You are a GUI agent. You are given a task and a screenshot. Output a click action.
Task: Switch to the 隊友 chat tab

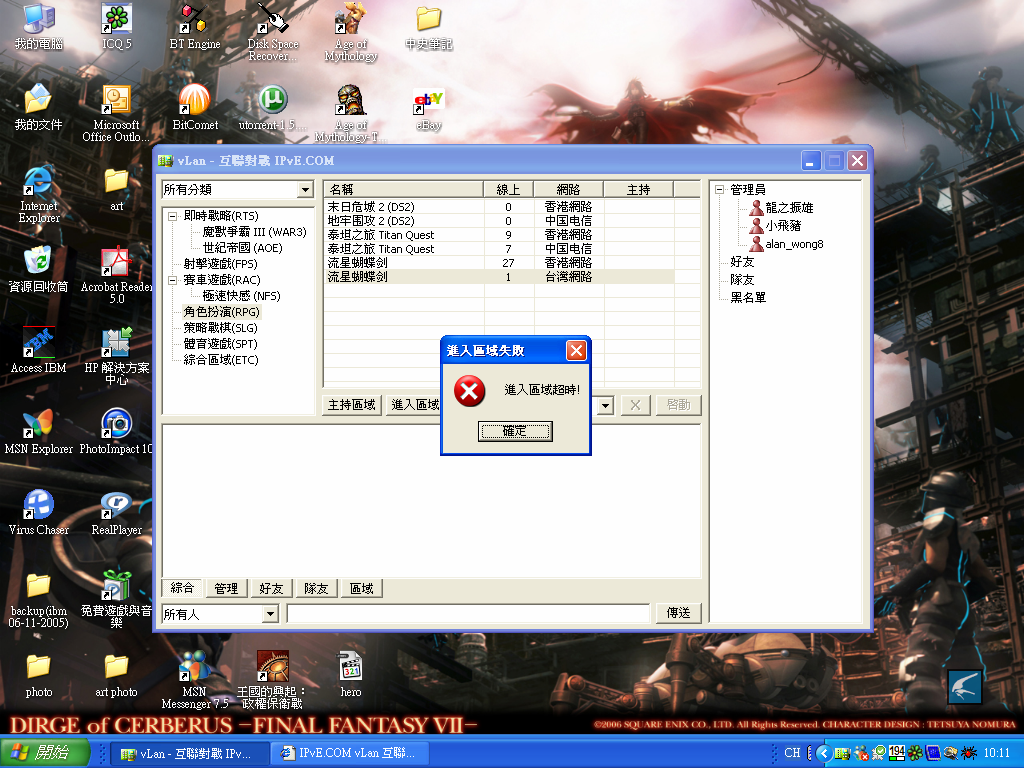[x=316, y=588]
